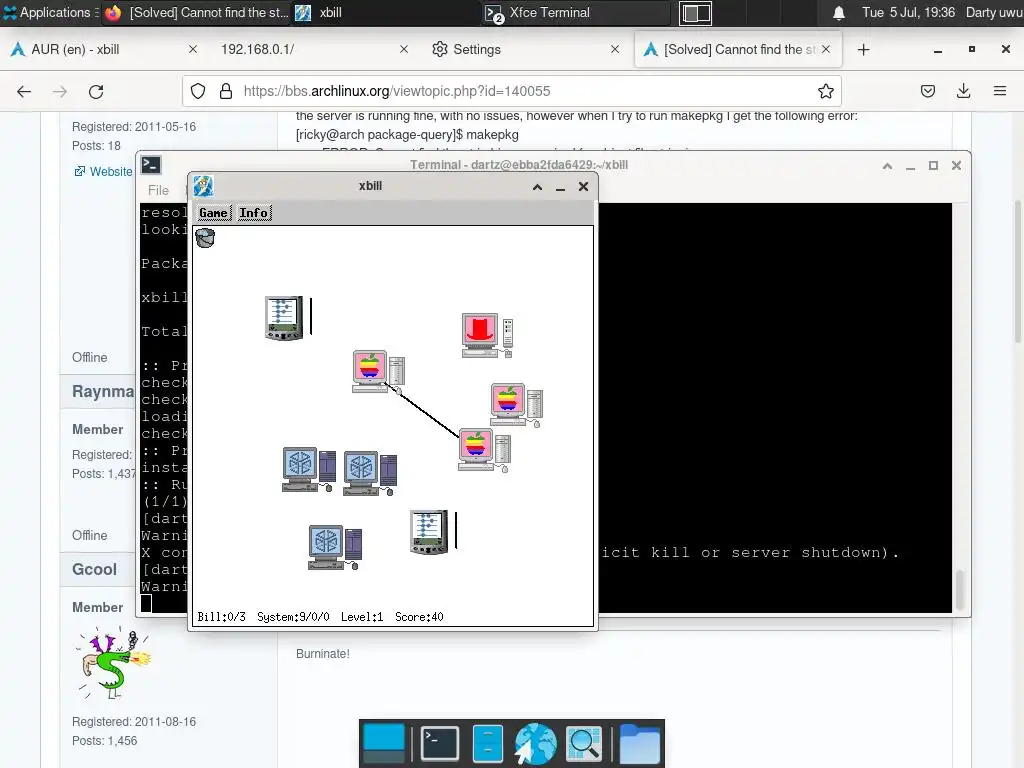Open the Info menu in xbill
1024x768 pixels.
click(x=253, y=213)
